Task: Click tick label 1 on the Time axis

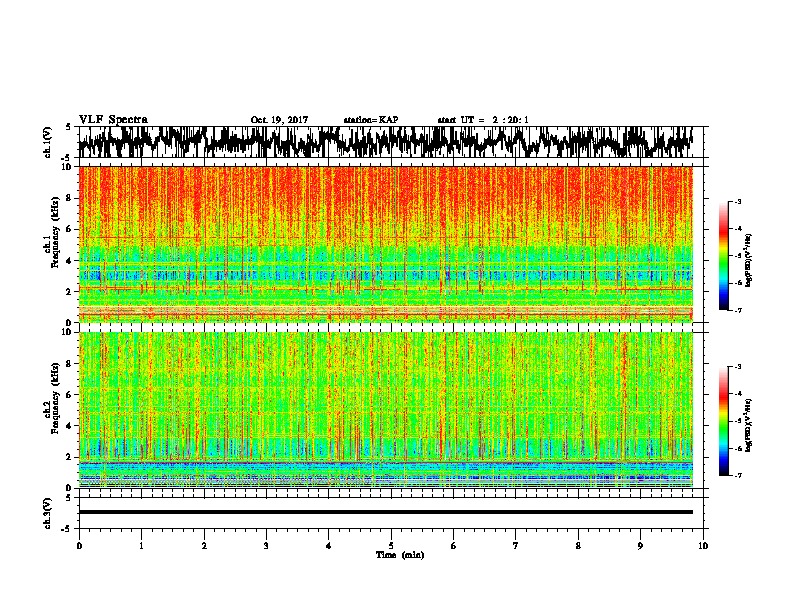Action: 141,546
